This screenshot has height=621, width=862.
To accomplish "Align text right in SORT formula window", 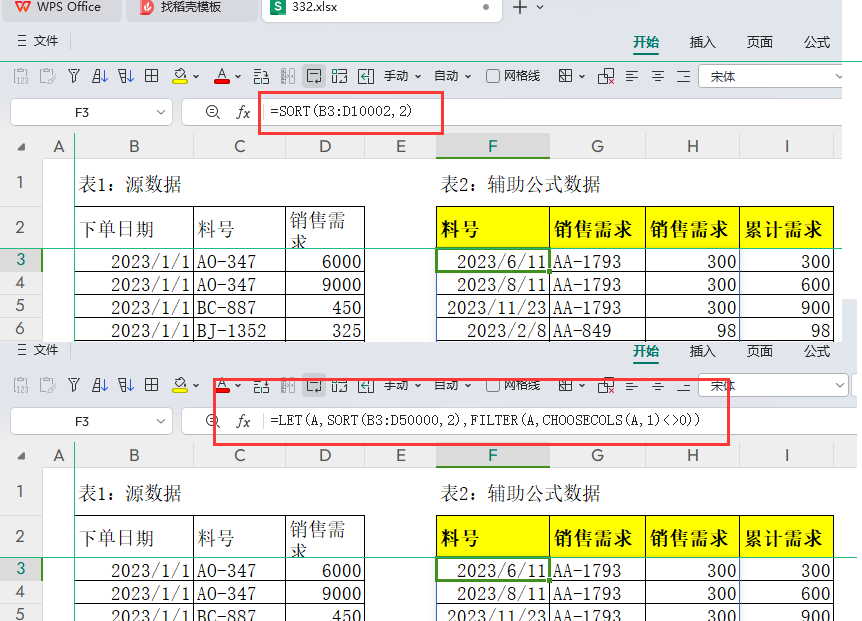I will point(683,76).
